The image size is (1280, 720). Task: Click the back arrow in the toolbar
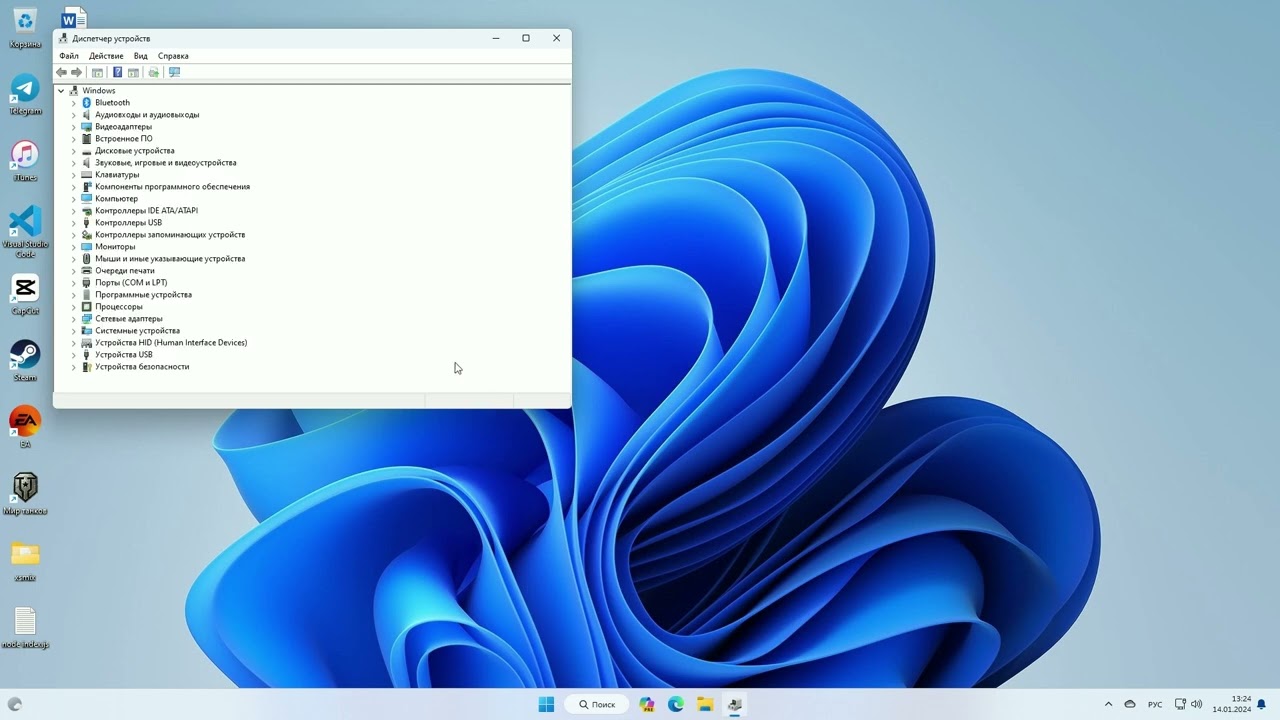point(62,72)
